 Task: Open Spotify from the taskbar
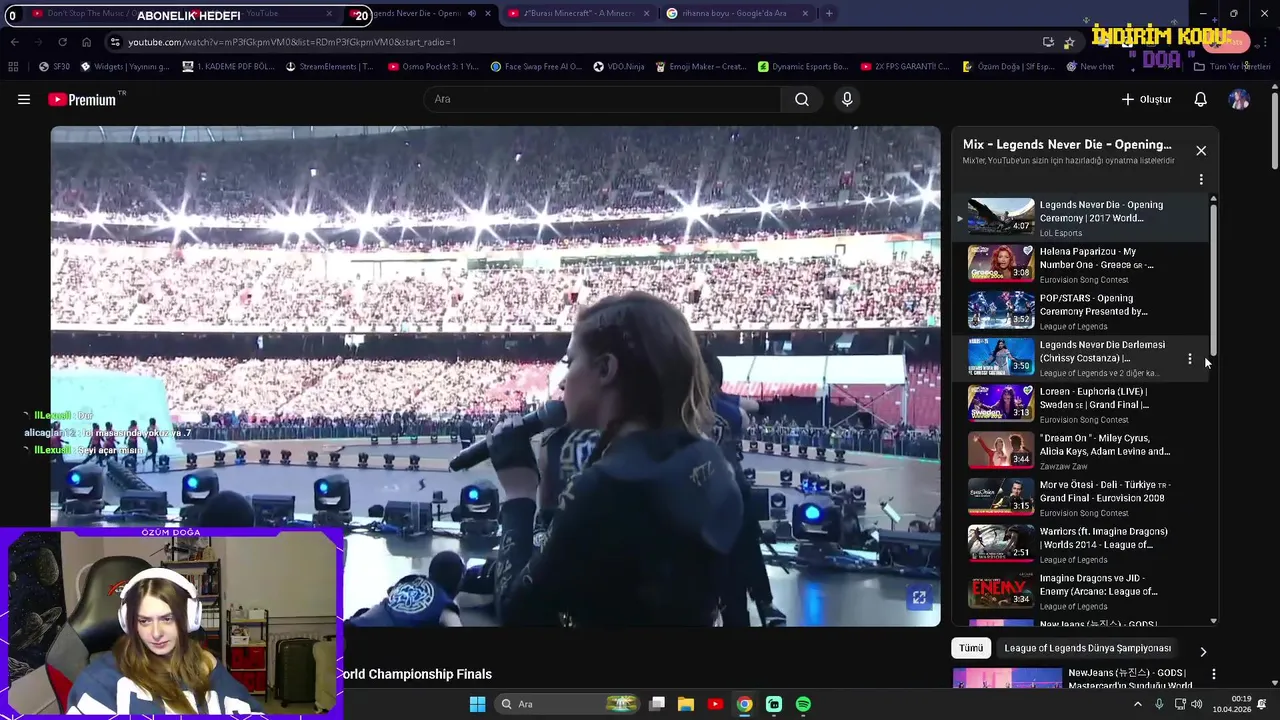[x=803, y=704]
